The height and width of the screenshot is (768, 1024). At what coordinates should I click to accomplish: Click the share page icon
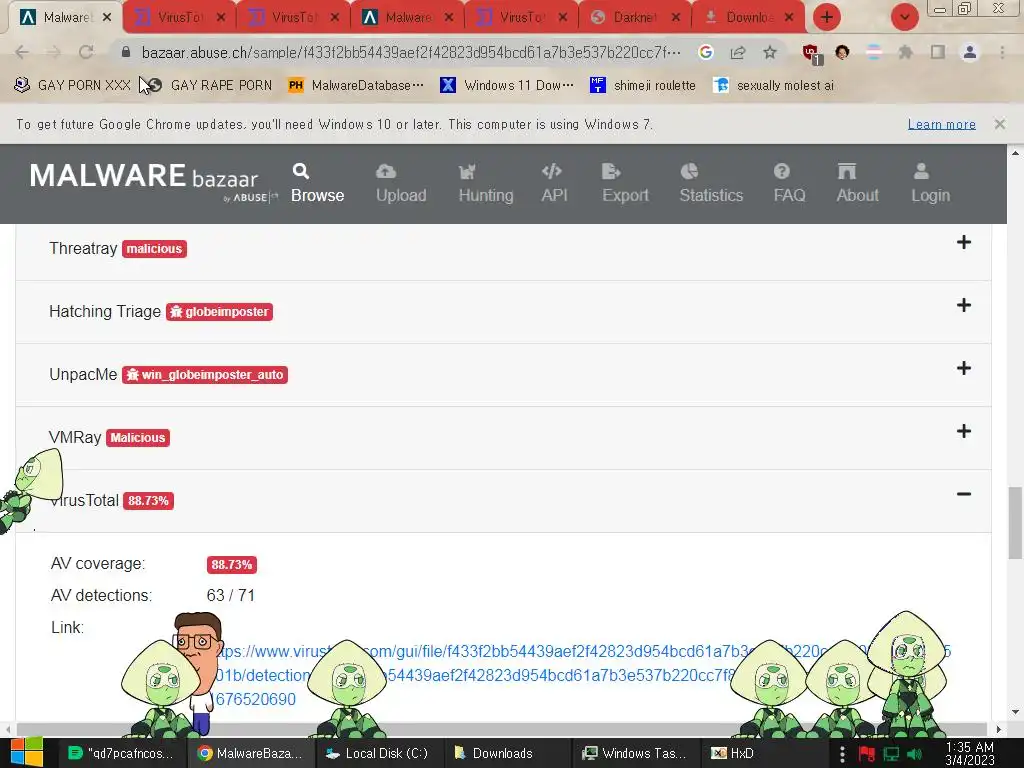click(738, 52)
